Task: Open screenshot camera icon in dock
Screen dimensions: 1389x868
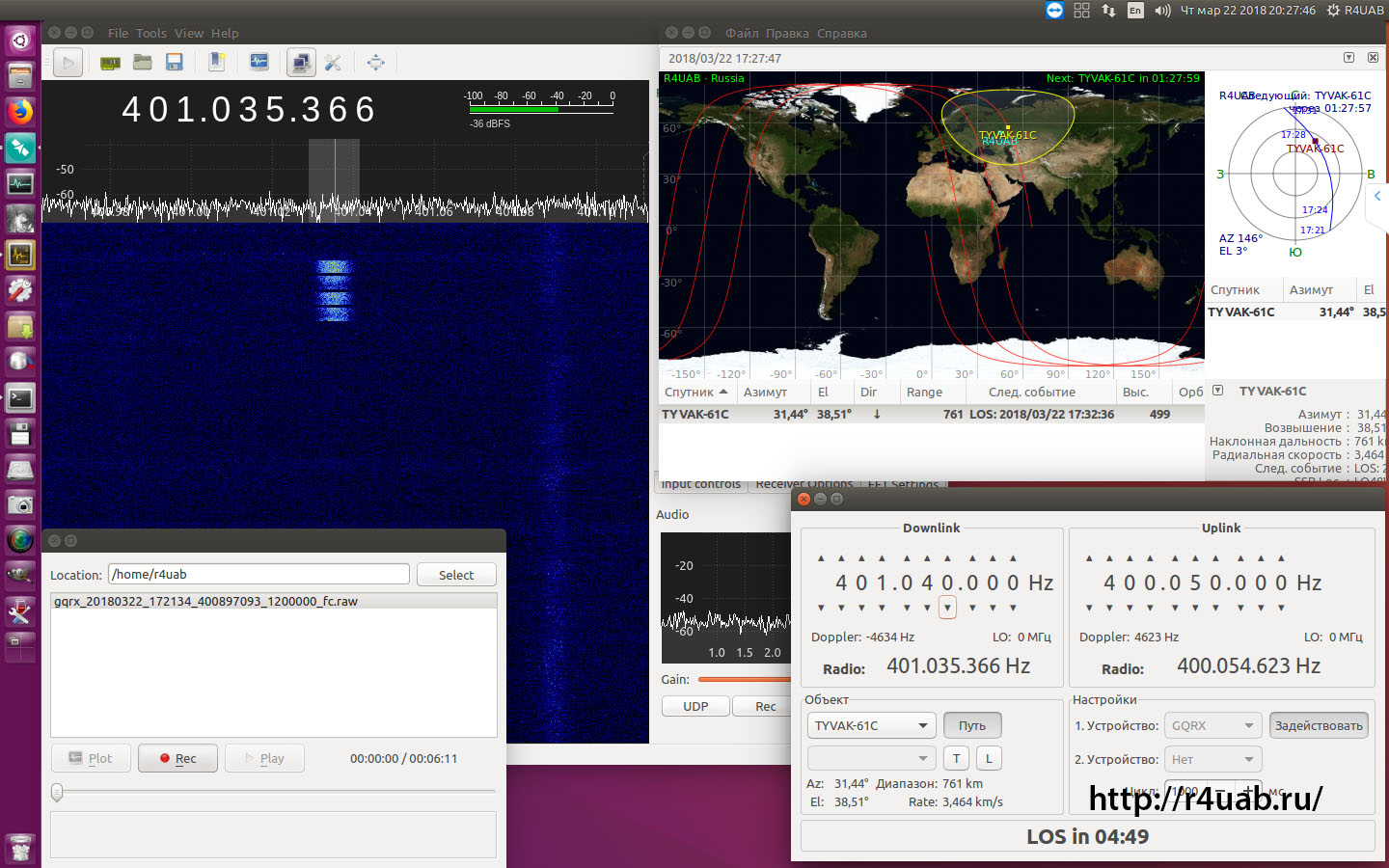Action: click(20, 504)
